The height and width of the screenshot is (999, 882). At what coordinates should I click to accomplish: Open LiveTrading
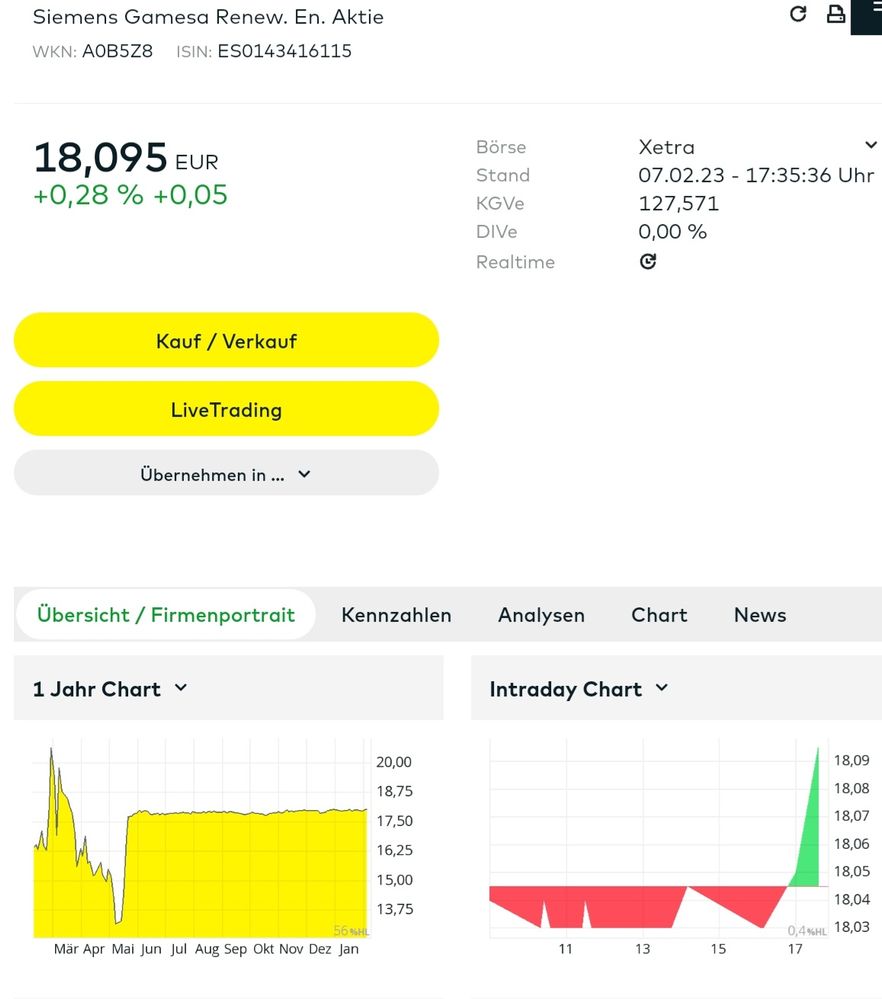pyautogui.click(x=226, y=409)
